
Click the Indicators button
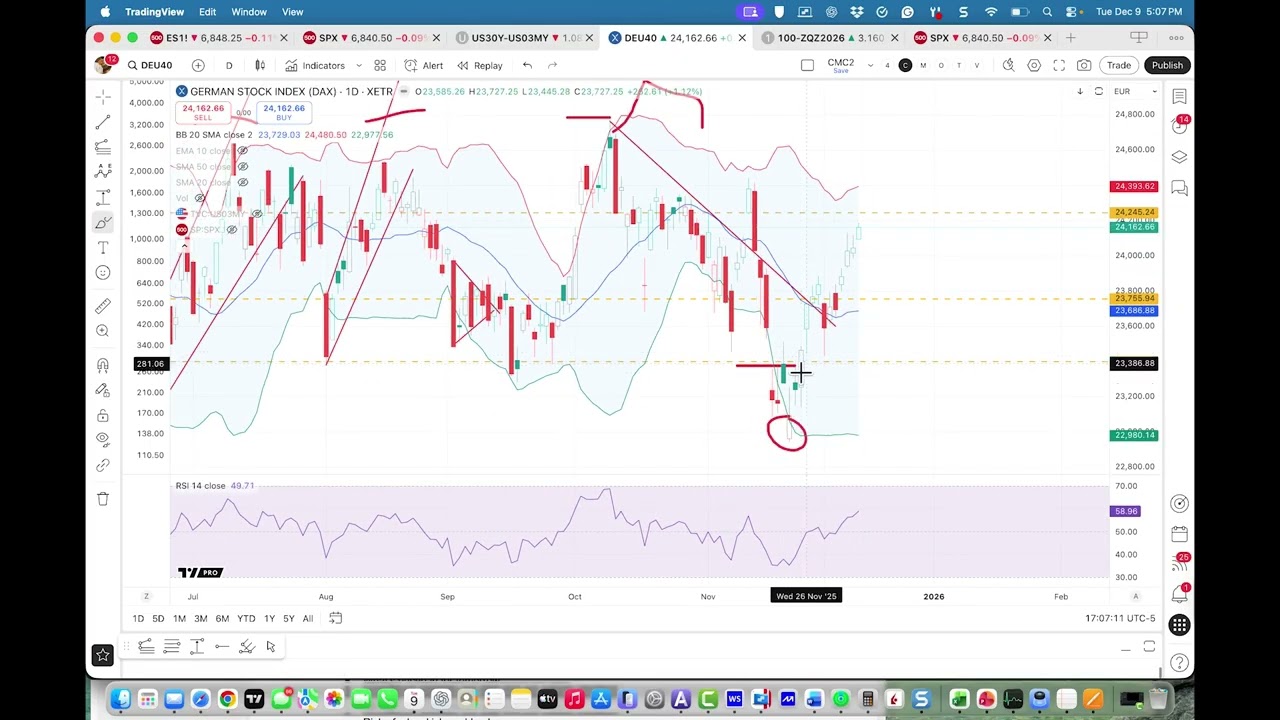pos(315,65)
